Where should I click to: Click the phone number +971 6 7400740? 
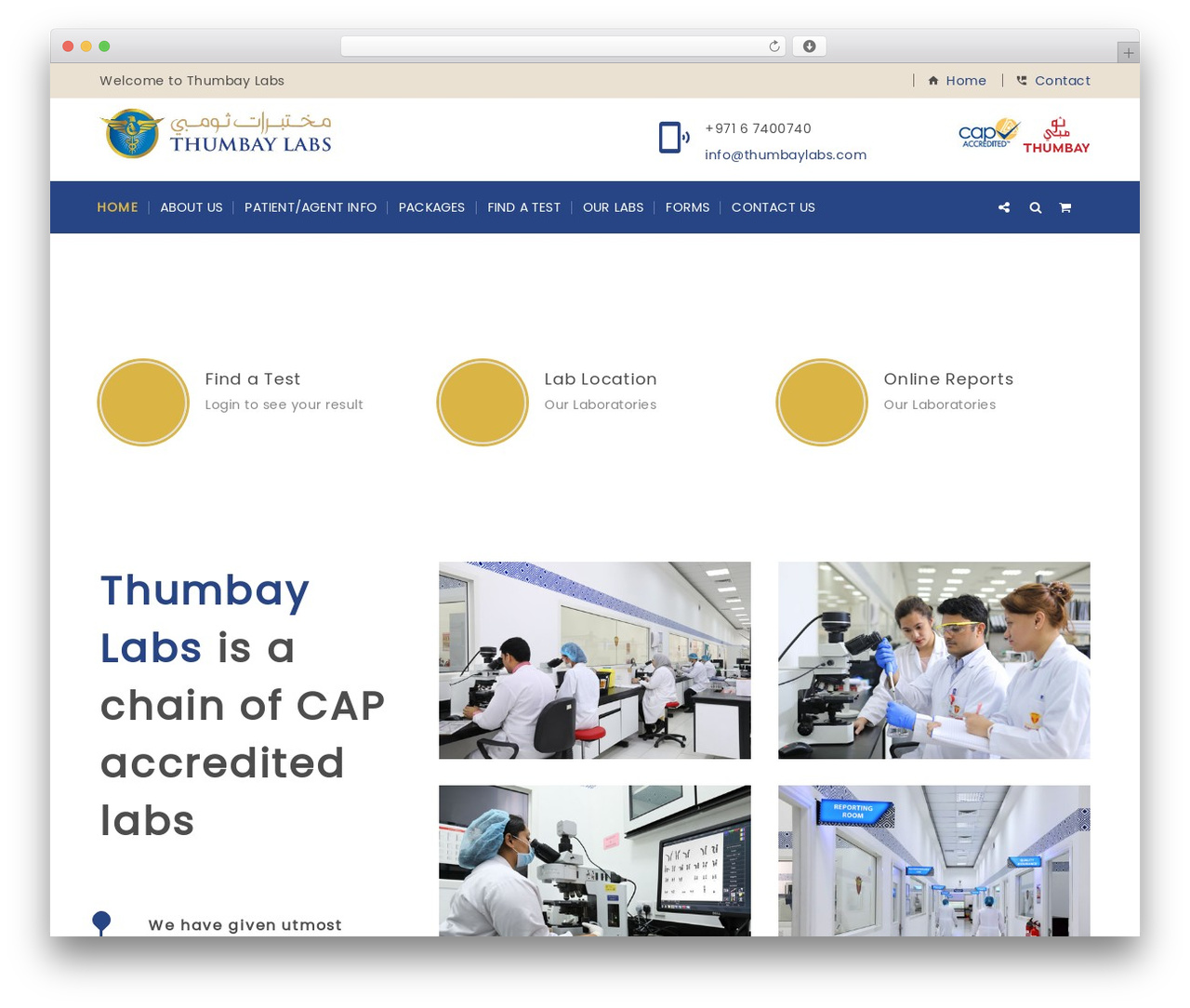tap(758, 128)
